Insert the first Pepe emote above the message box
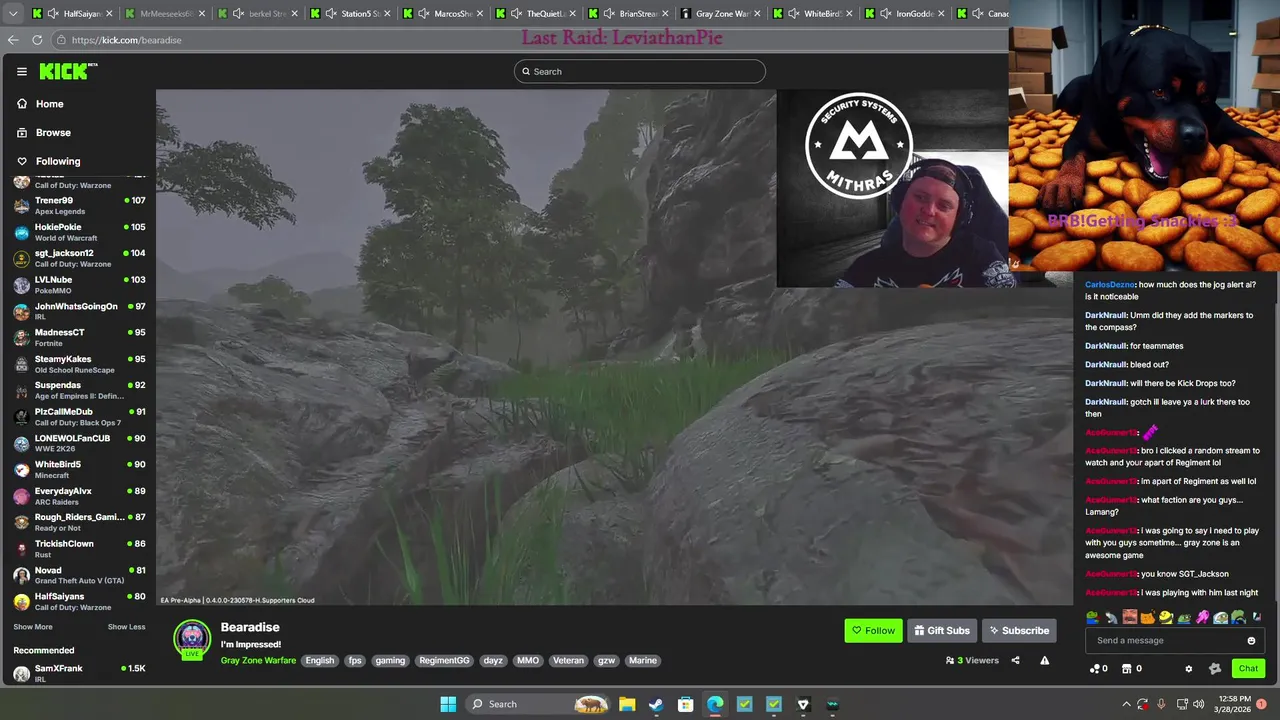Screen dimensions: 1280x720 tap(1093, 618)
